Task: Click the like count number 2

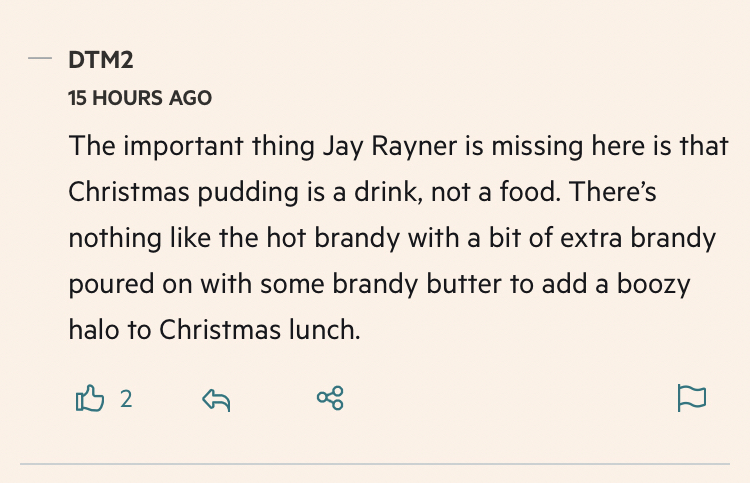Action: 126,400
